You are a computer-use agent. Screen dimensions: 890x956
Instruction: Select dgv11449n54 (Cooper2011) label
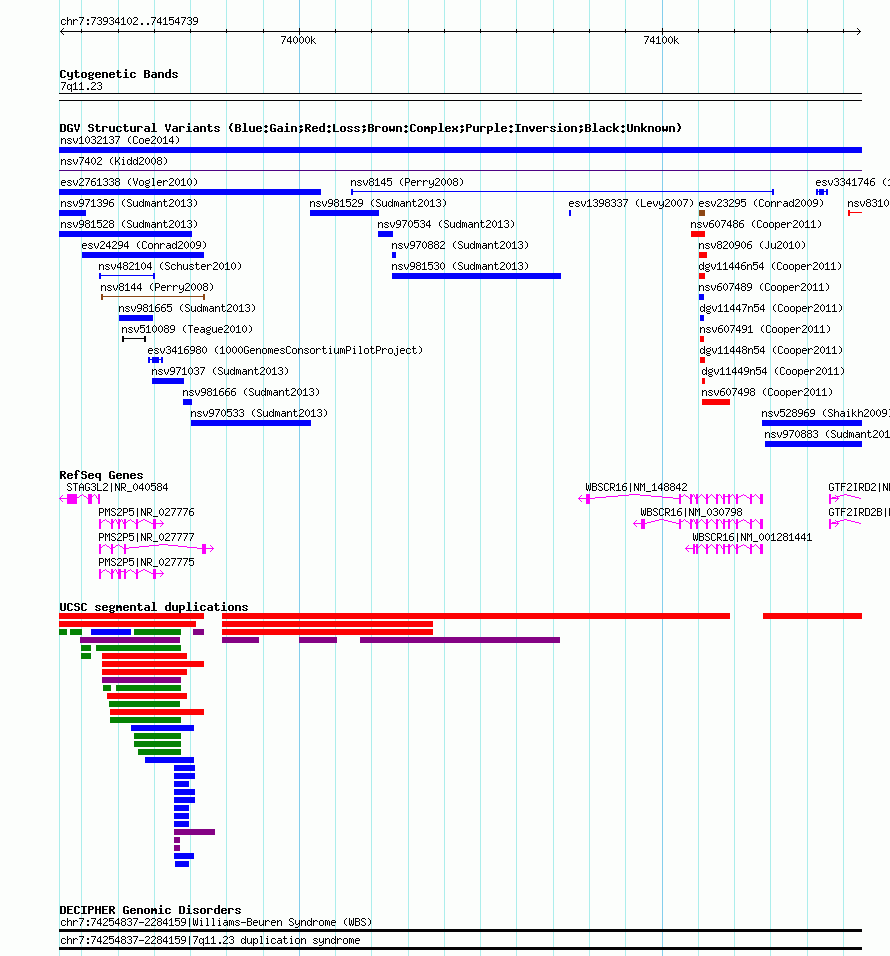tap(773, 371)
